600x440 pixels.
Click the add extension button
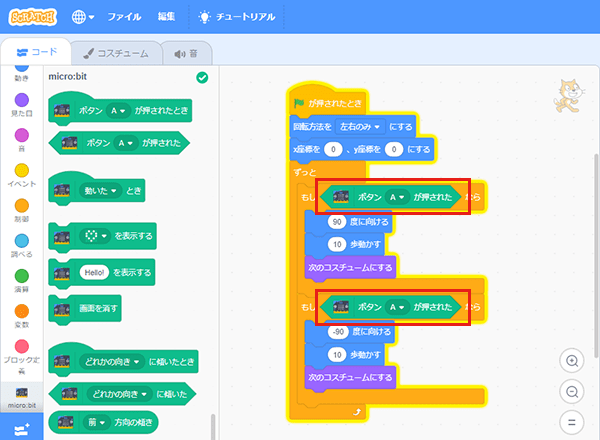point(22,430)
